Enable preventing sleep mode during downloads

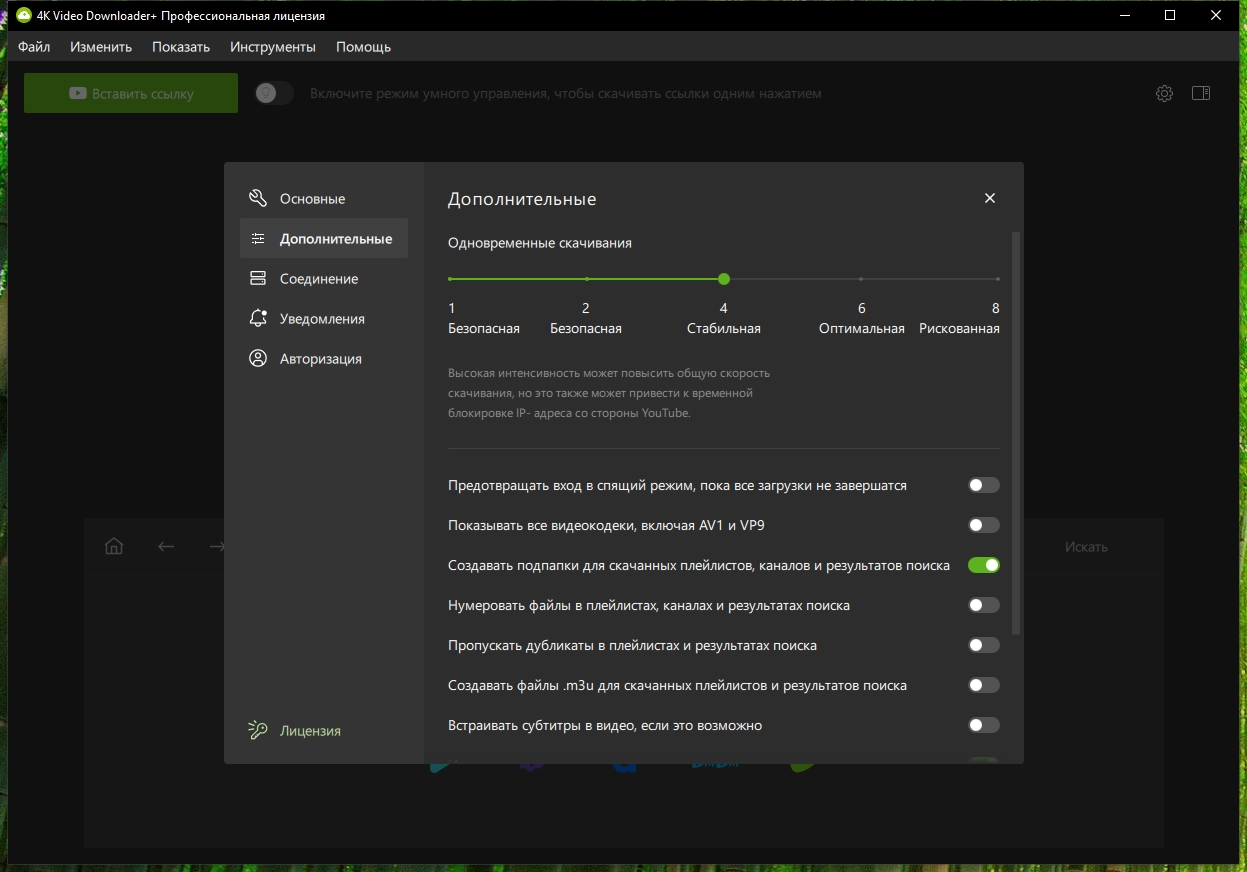(983, 485)
